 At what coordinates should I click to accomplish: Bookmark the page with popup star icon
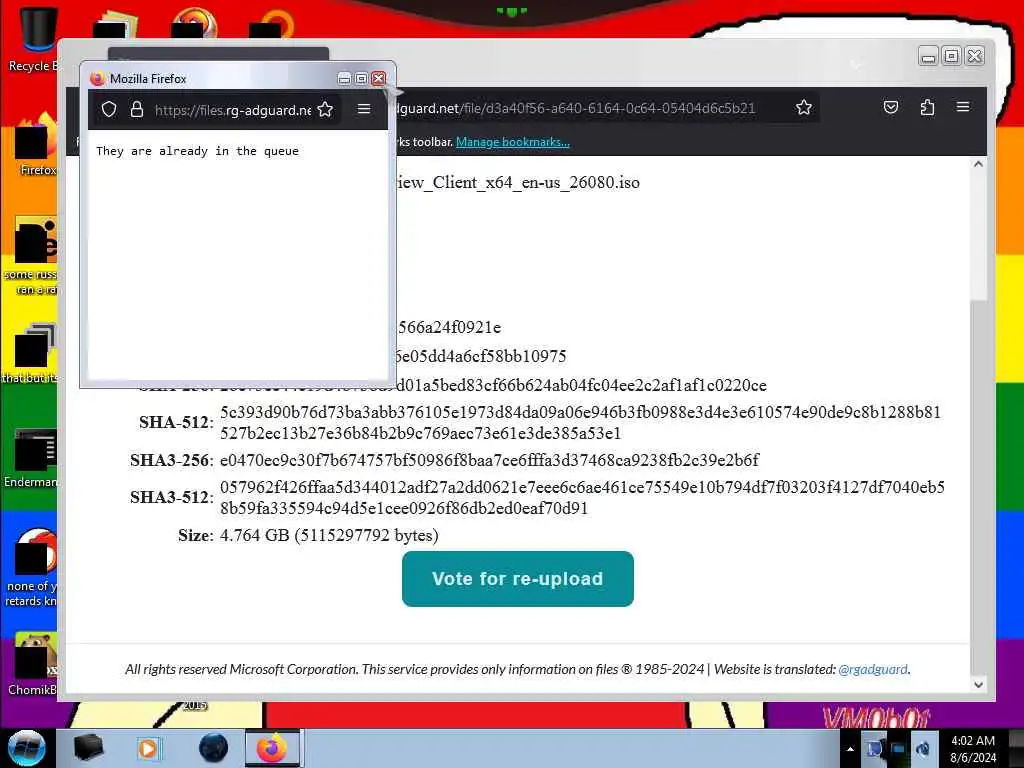point(325,109)
